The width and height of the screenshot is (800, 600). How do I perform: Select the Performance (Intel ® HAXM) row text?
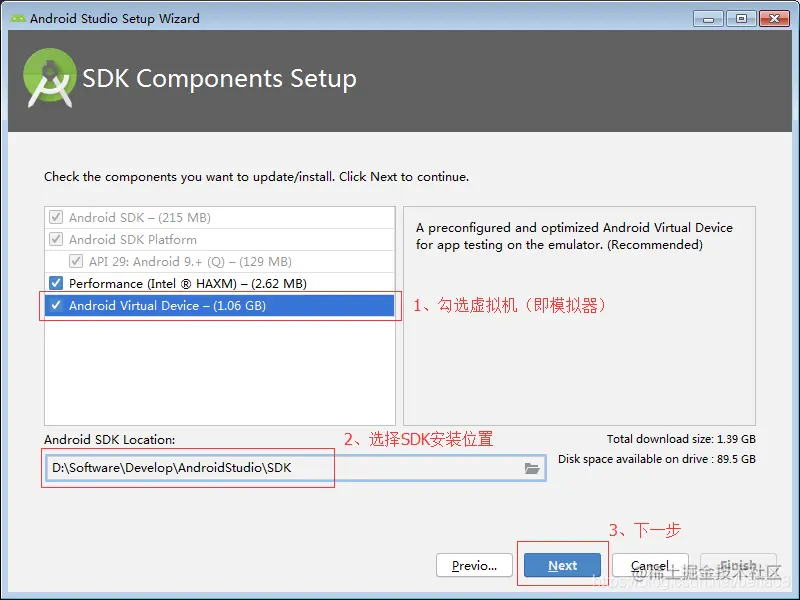click(x=188, y=283)
